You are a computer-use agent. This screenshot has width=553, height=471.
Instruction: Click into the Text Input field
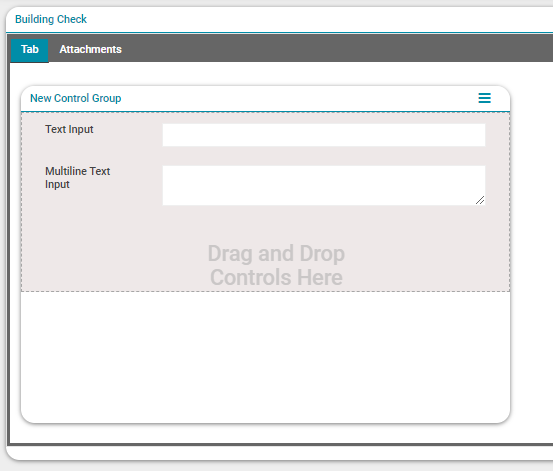[x=324, y=135]
